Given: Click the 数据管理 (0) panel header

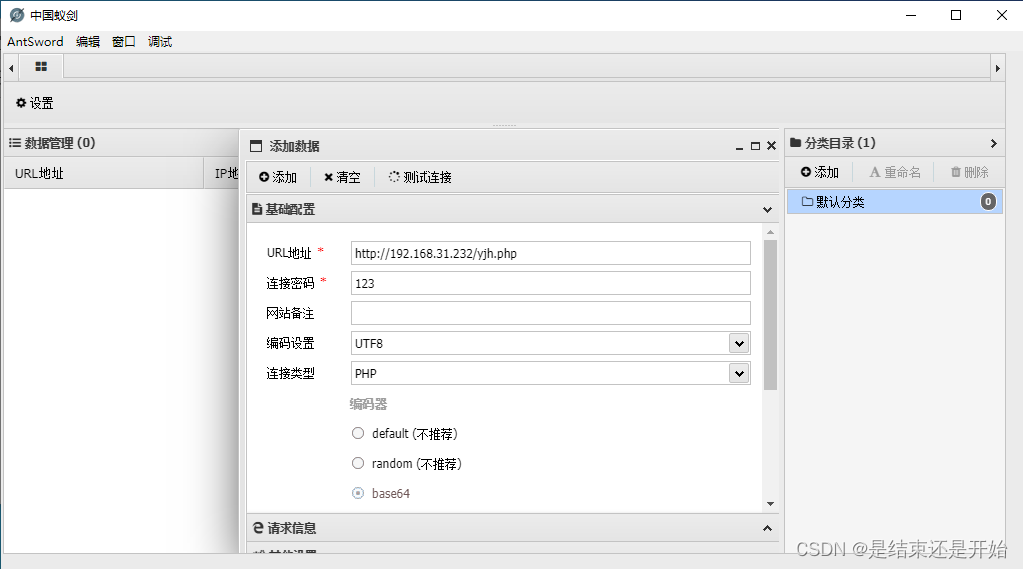Looking at the screenshot, I should tap(123, 143).
